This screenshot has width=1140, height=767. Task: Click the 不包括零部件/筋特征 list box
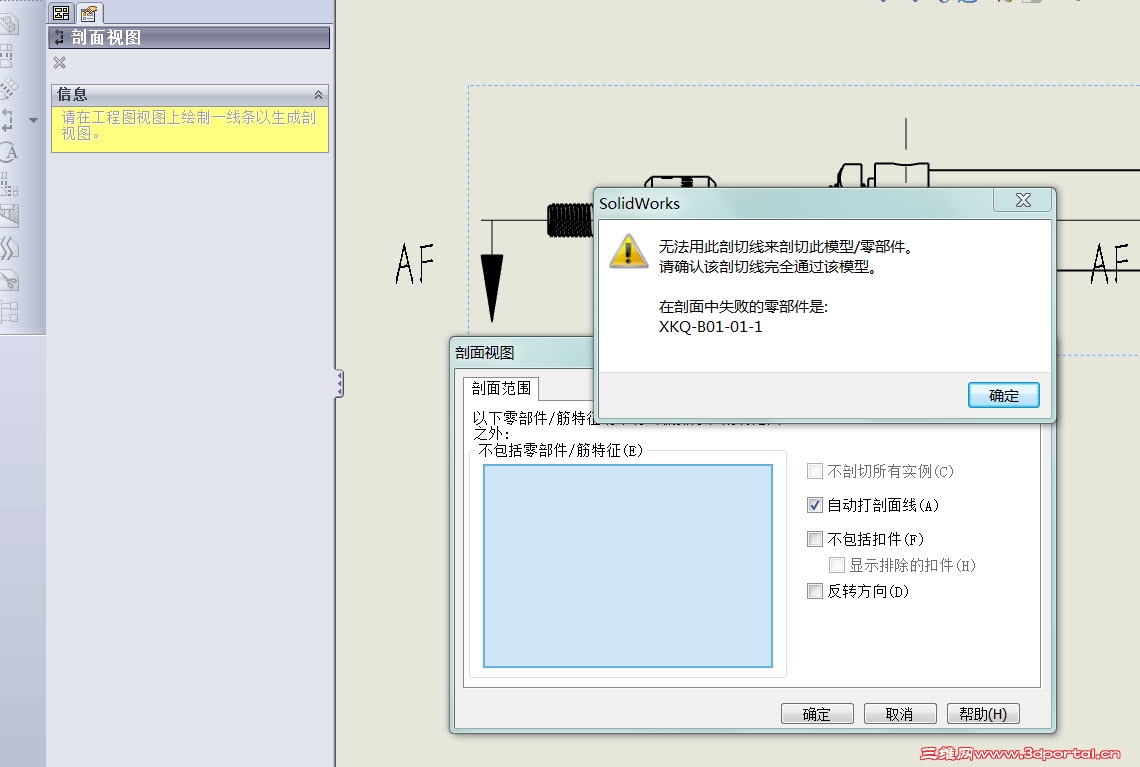(627, 566)
